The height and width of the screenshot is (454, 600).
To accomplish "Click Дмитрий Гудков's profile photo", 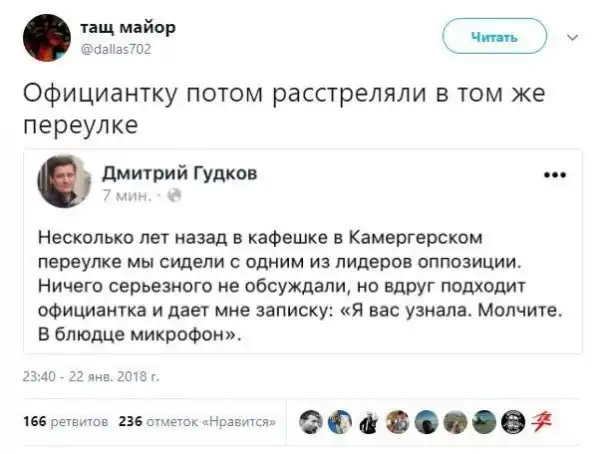I will tap(64, 181).
